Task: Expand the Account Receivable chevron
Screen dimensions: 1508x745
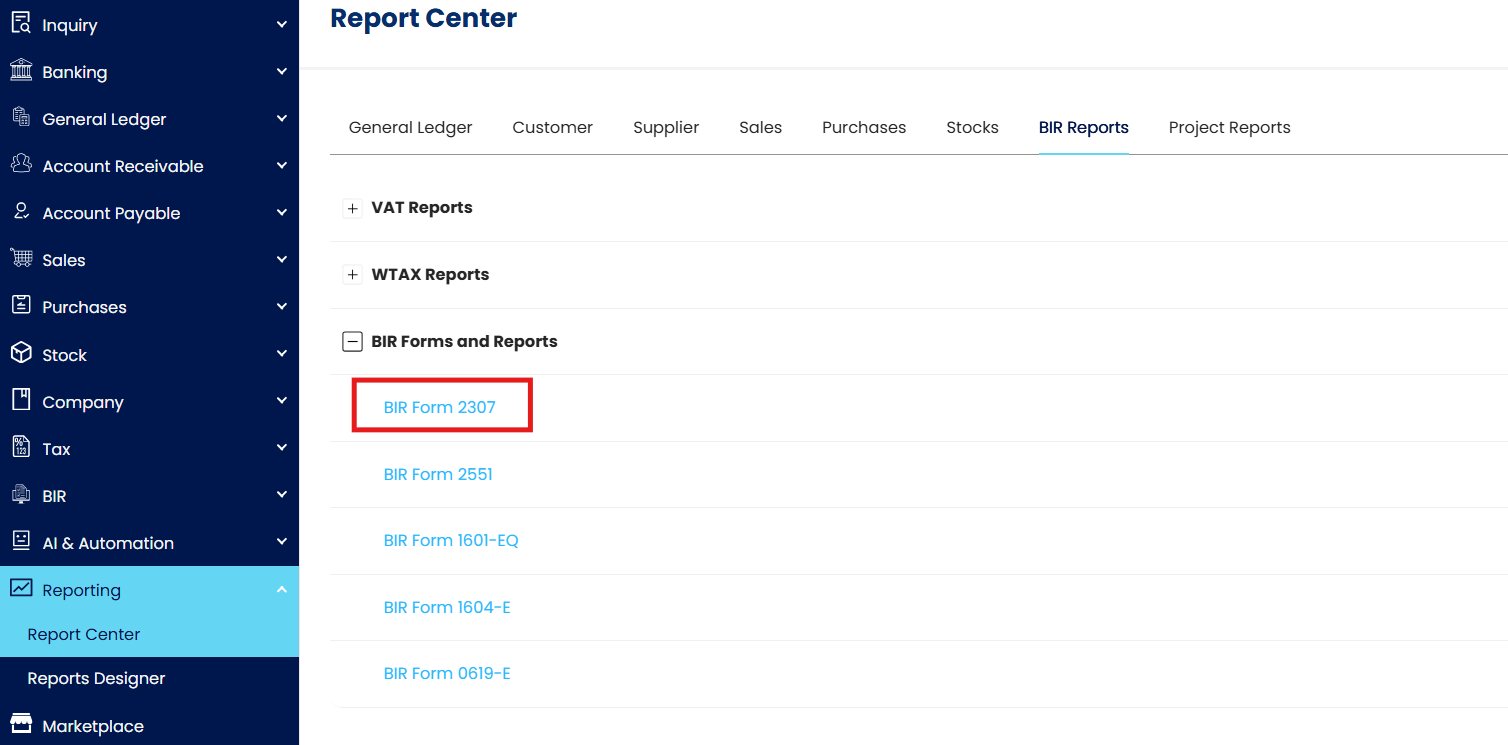Action: (x=282, y=165)
